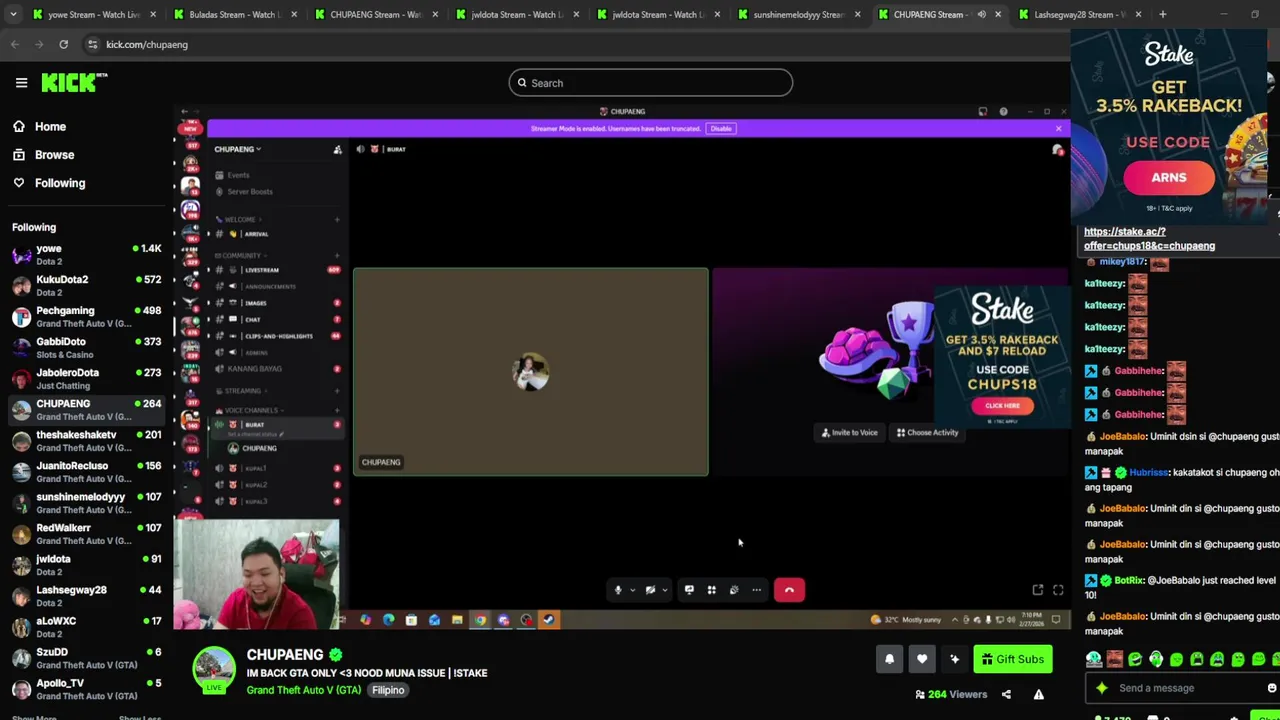Open the CLIPS-AND-HIGHLIGHTS Discord channel
The width and height of the screenshot is (1280, 720).
[275, 336]
